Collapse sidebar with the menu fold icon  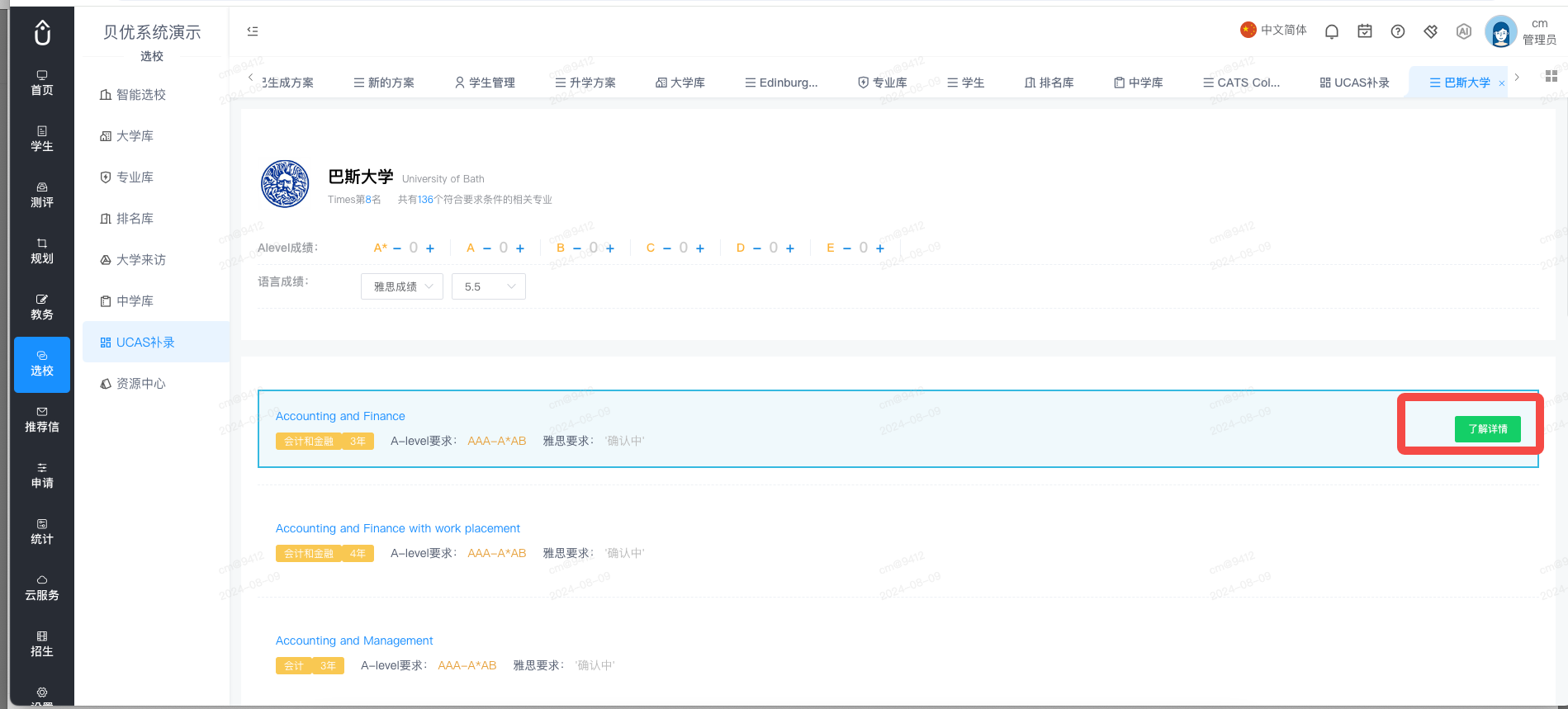point(253,31)
